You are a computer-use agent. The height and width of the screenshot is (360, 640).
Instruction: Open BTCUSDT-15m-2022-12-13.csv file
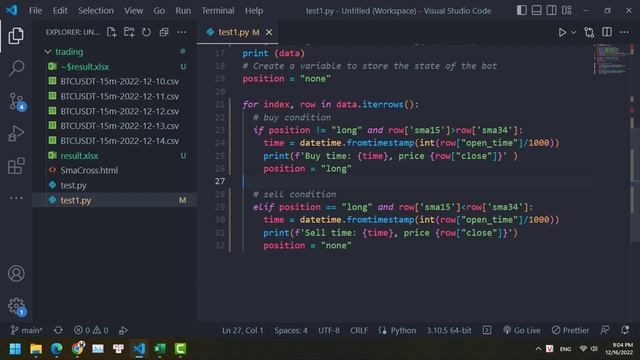coord(115,126)
